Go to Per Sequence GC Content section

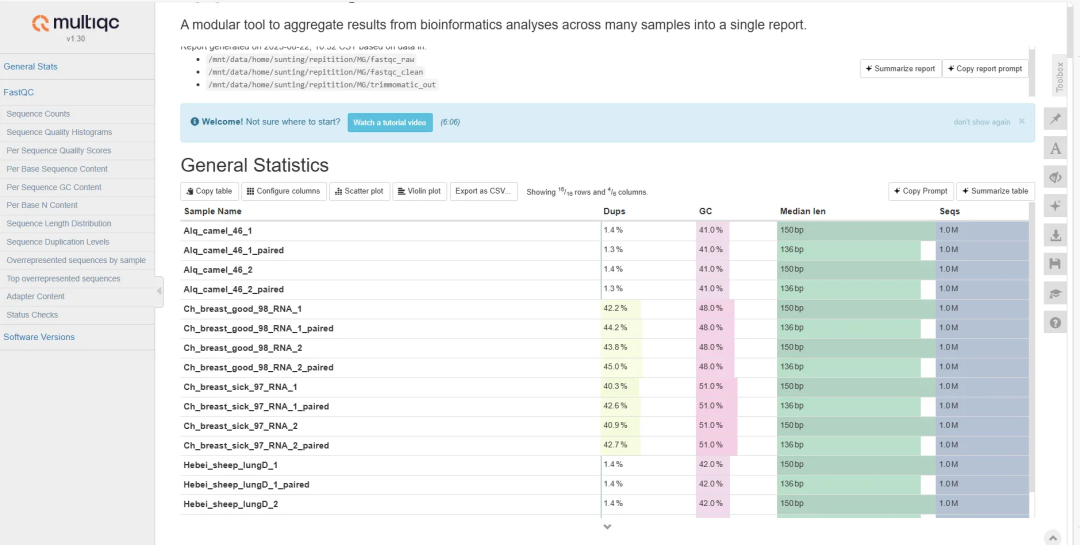coord(54,187)
